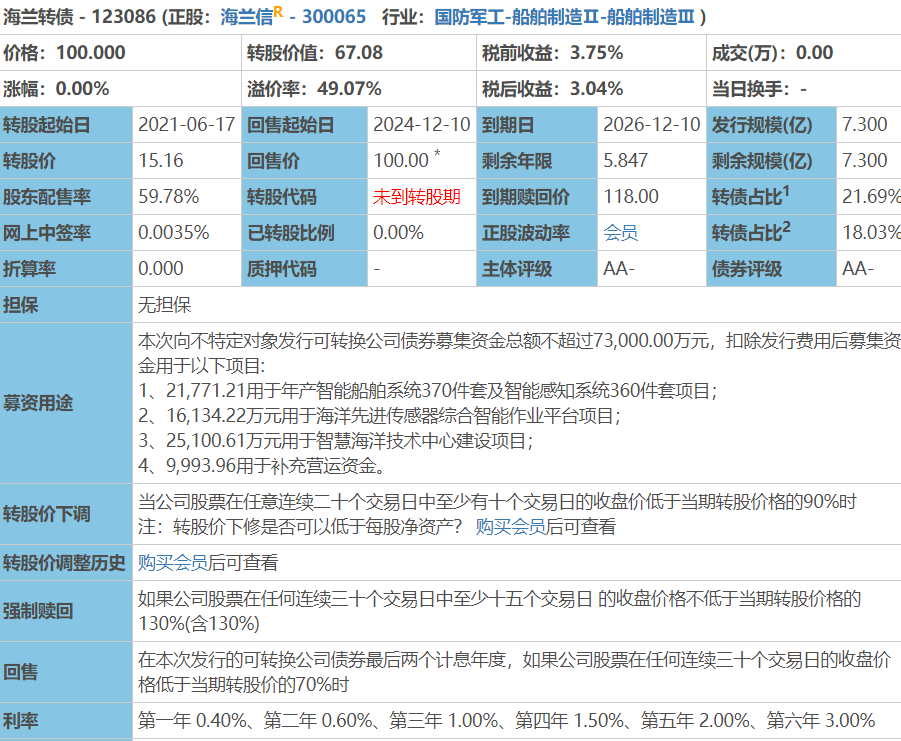Screen dimensions: 901x741
Task: Select the title text 海兰转债 - 123086
Action: (79, 17)
